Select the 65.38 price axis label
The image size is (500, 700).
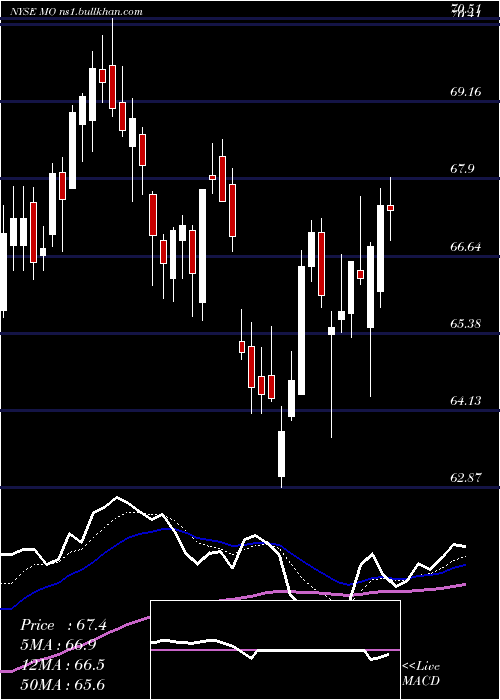[x=466, y=323]
